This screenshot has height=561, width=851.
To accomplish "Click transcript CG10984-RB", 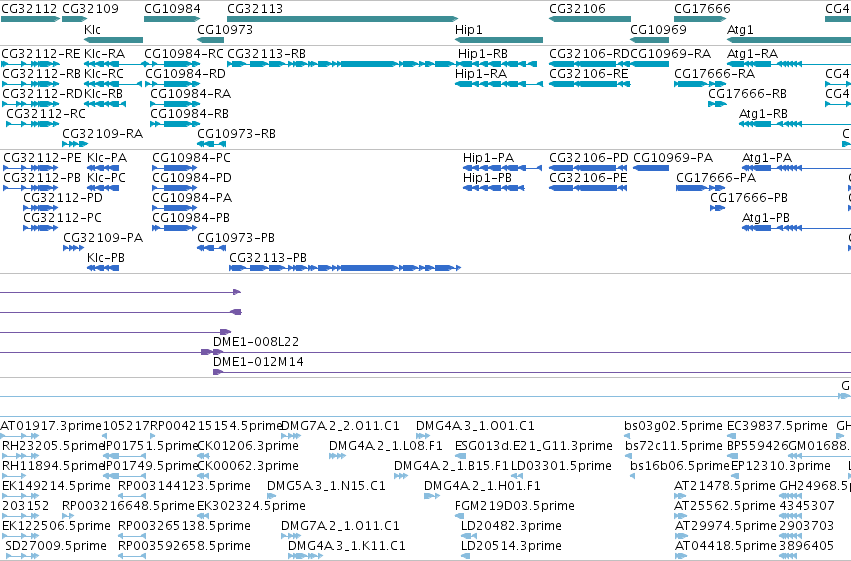I will click(x=189, y=114).
